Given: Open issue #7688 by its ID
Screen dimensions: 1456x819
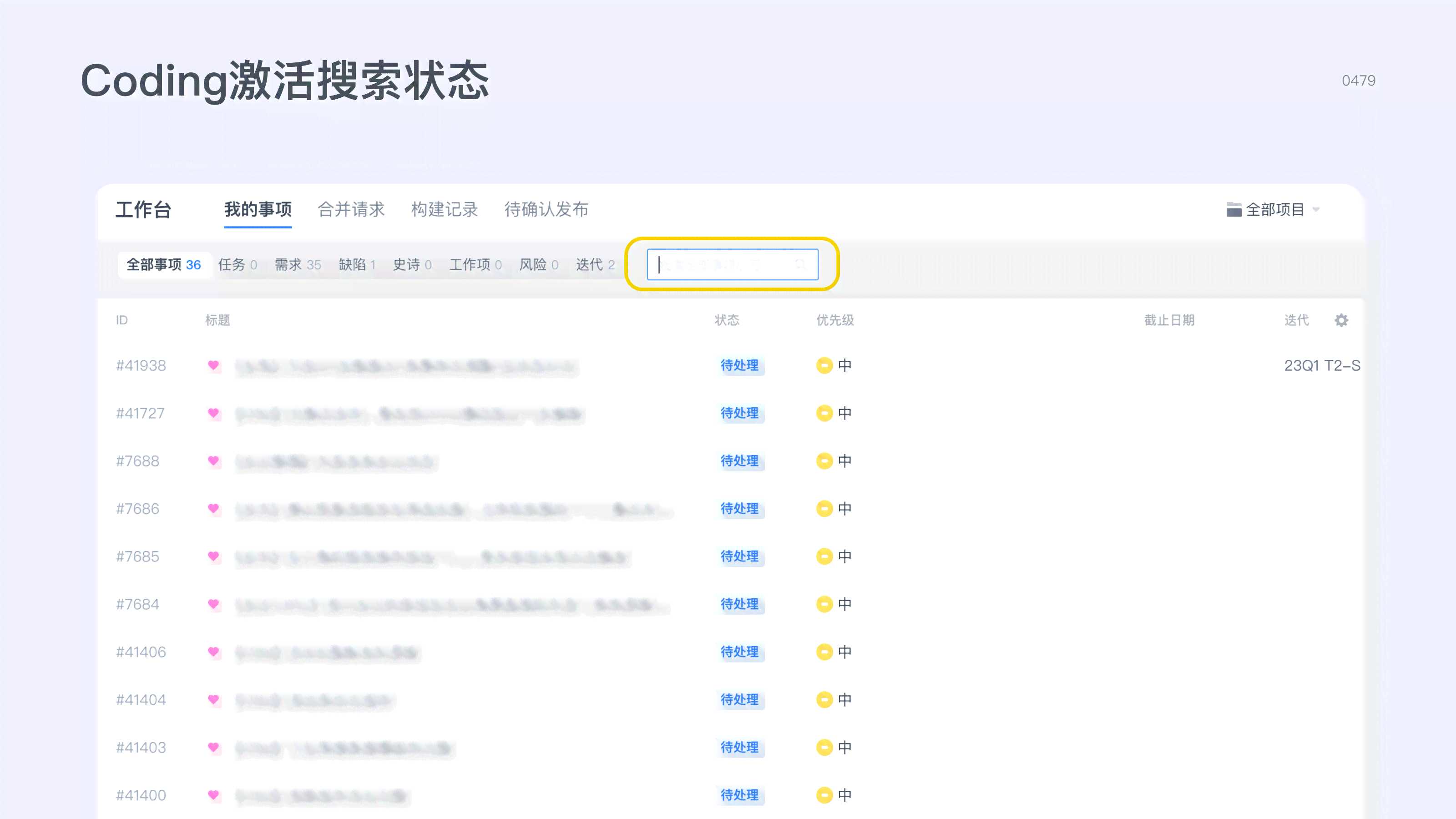Looking at the screenshot, I should pos(137,461).
